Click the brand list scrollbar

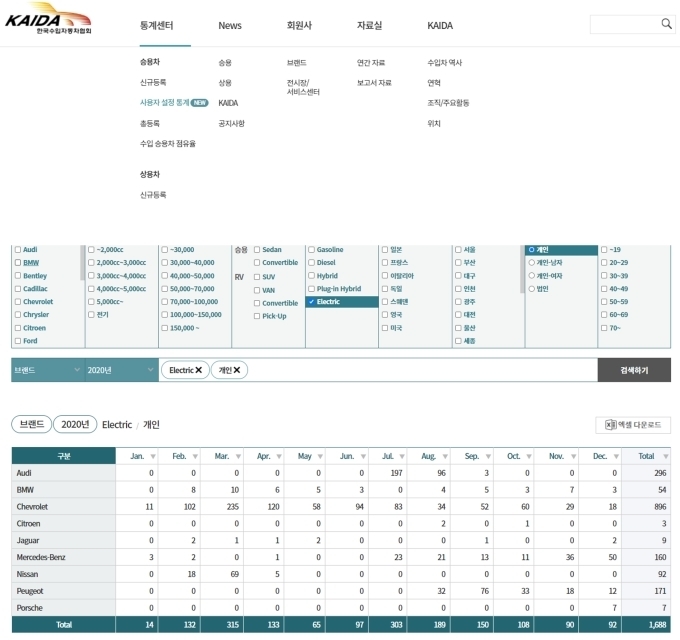[x=82, y=263]
